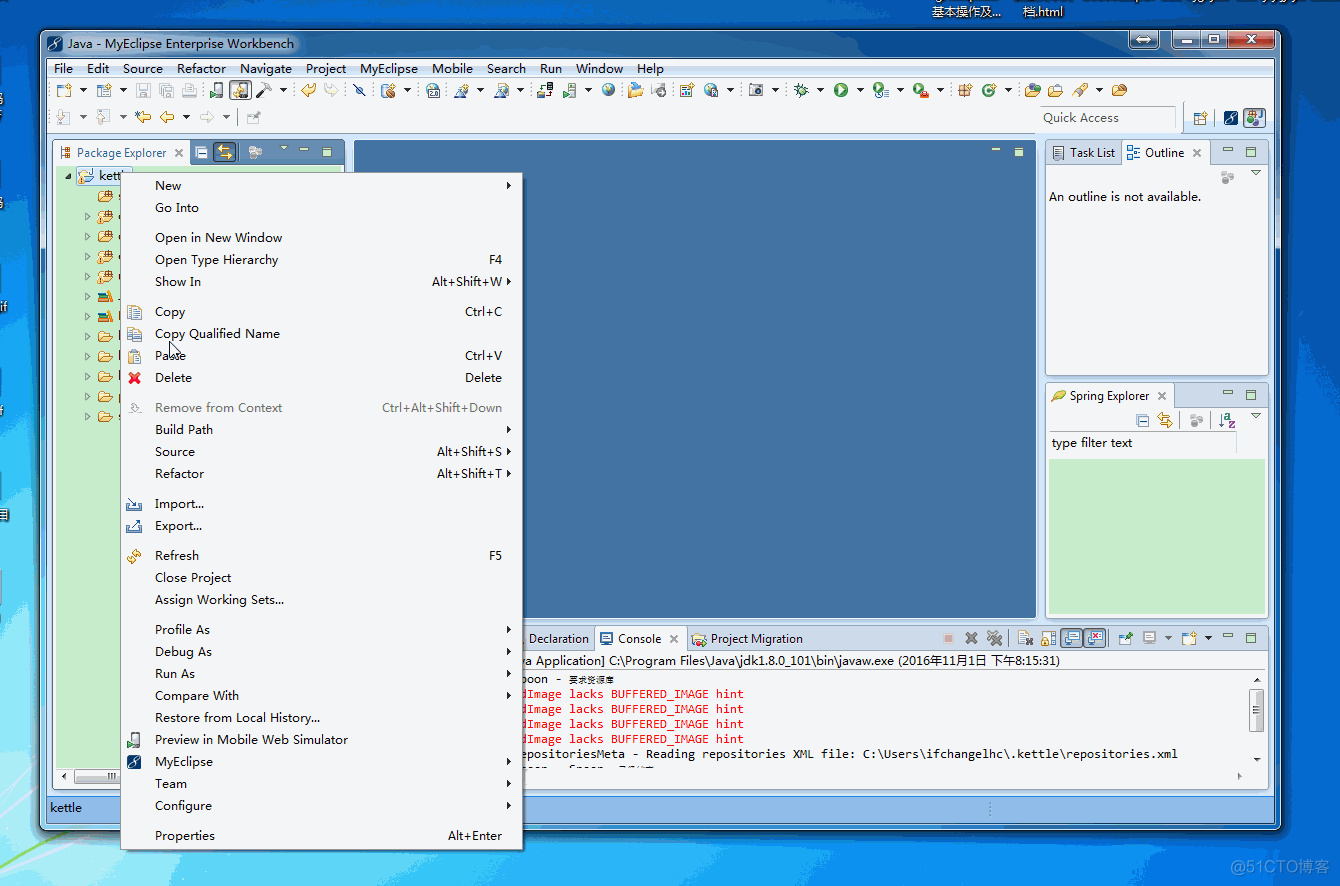Maximize the Console panel
The width and height of the screenshot is (1340, 886).
point(1250,638)
